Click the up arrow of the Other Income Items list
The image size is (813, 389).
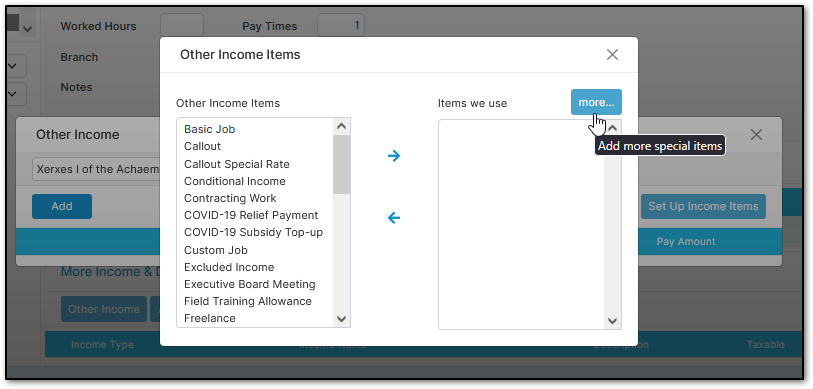(x=341, y=126)
